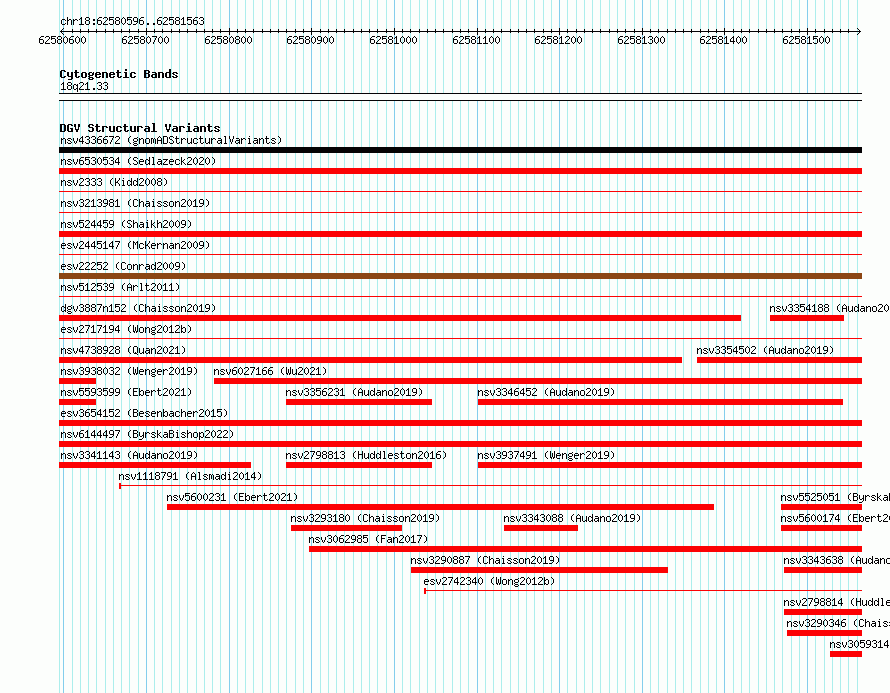Click ruler coordinate 62581000
This screenshot has width=890, height=693.
(x=393, y=40)
